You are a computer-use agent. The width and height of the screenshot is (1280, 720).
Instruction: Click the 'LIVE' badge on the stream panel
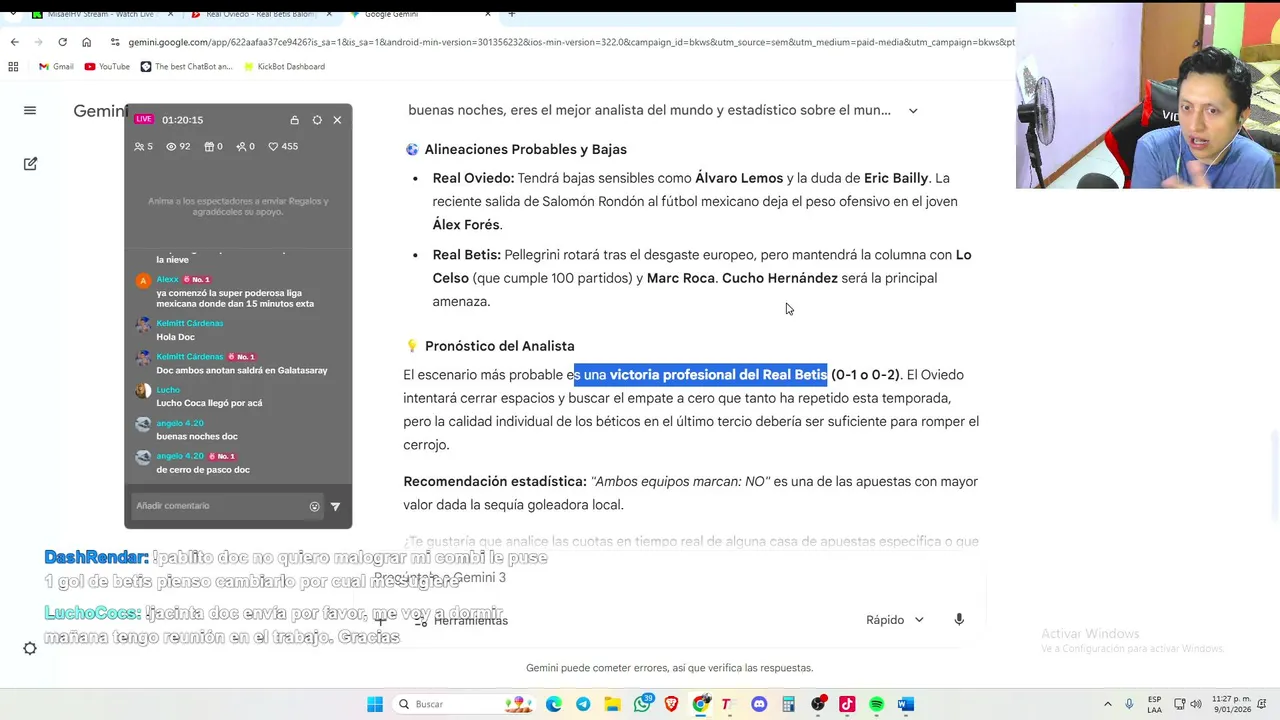click(x=144, y=119)
